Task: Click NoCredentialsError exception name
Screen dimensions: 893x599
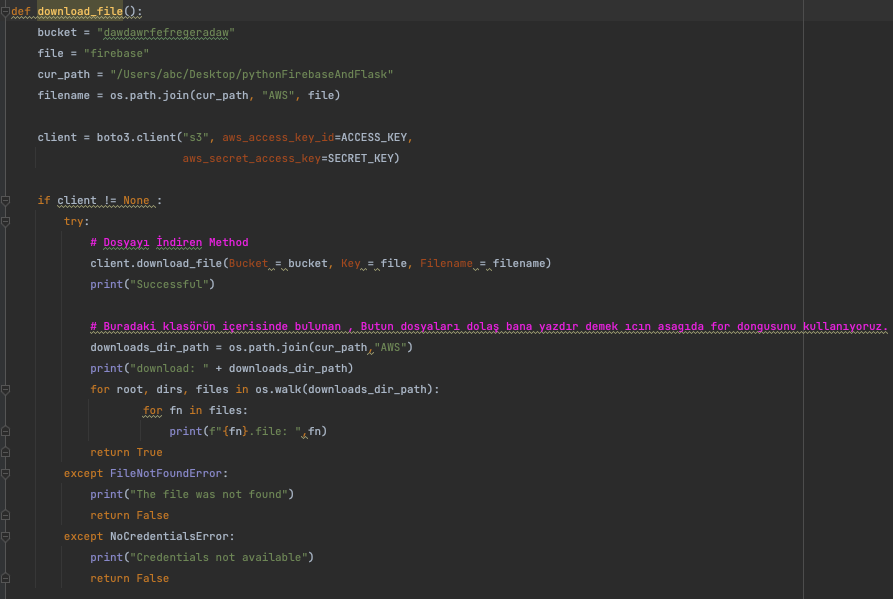Action: (169, 536)
